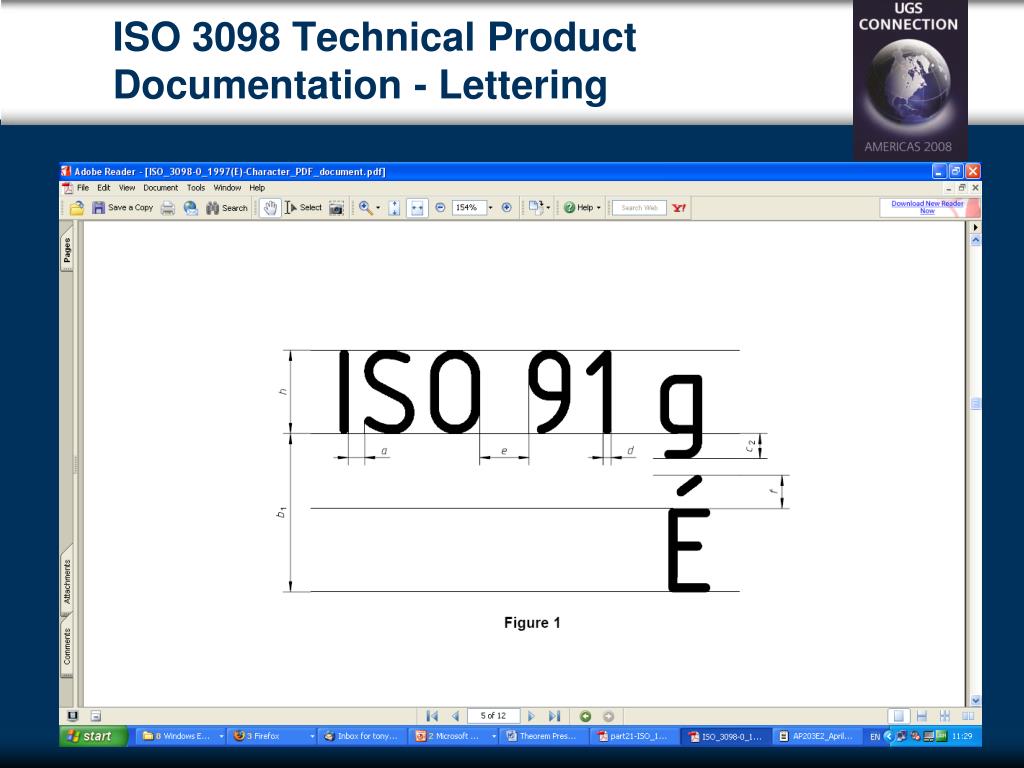The width and height of the screenshot is (1024, 768).
Task: Switch to Windows Explorer taskbar group
Action: (182, 736)
